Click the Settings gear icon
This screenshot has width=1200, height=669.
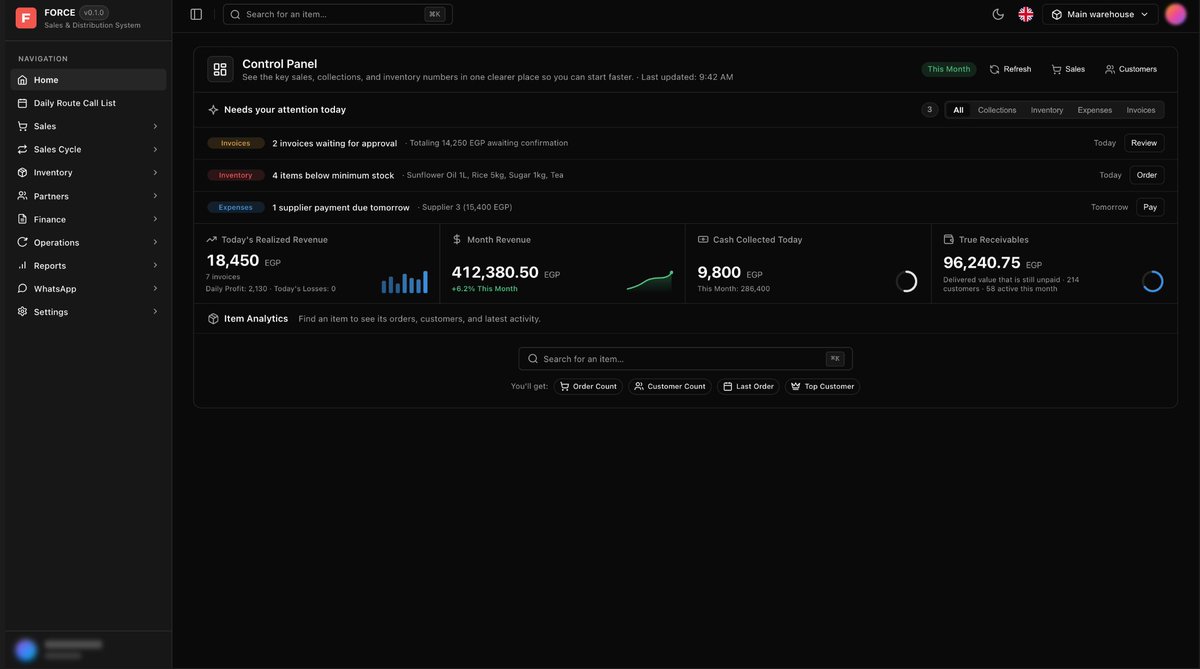[23, 312]
